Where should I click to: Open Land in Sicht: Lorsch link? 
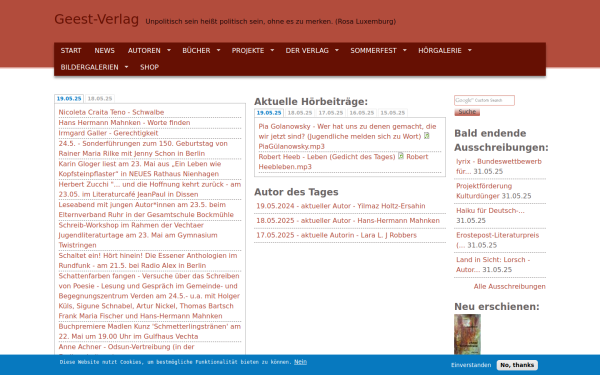point(493,264)
